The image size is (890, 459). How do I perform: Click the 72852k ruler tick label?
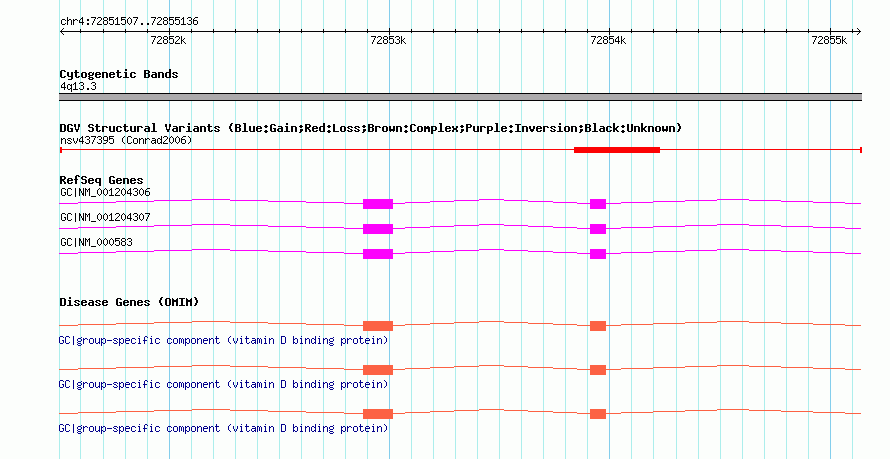168,40
